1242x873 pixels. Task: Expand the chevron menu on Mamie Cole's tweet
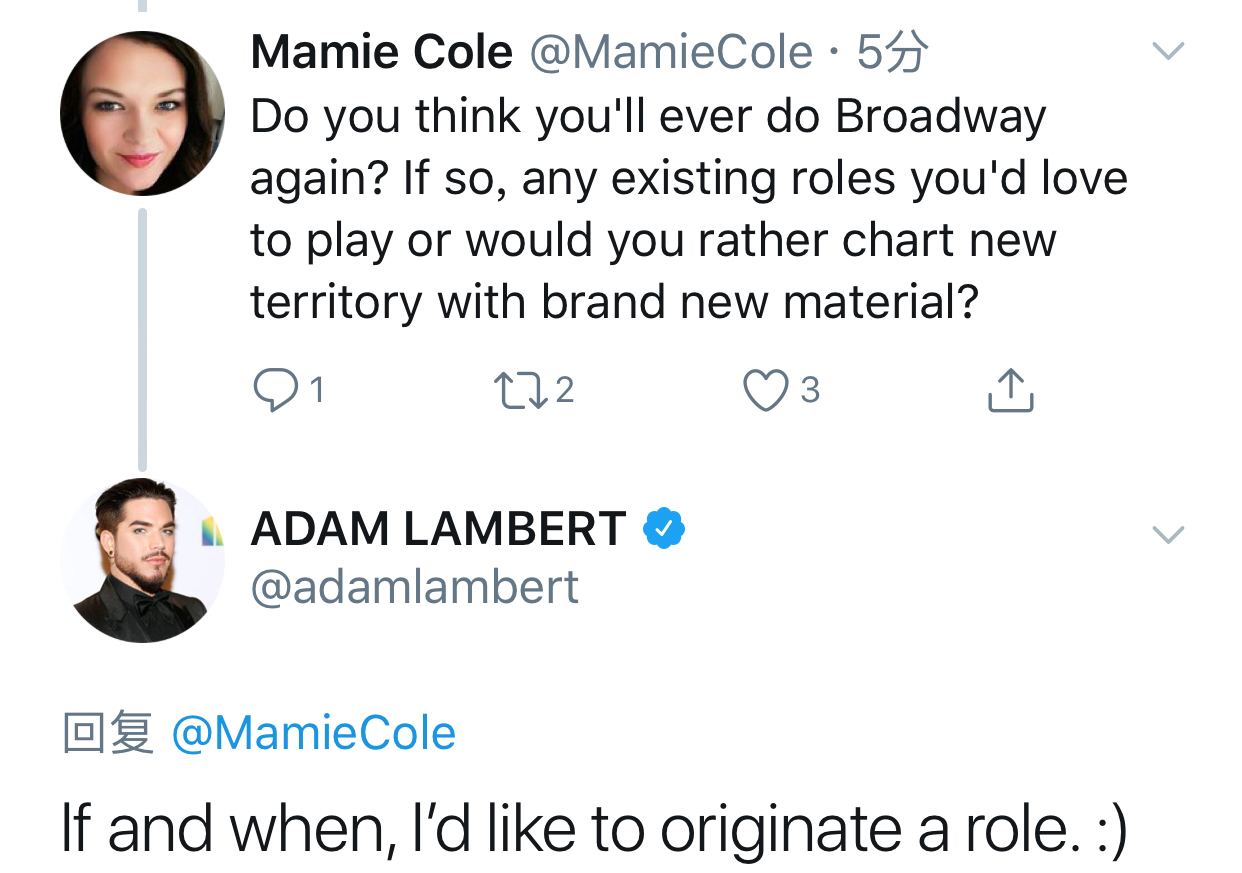point(1167,50)
